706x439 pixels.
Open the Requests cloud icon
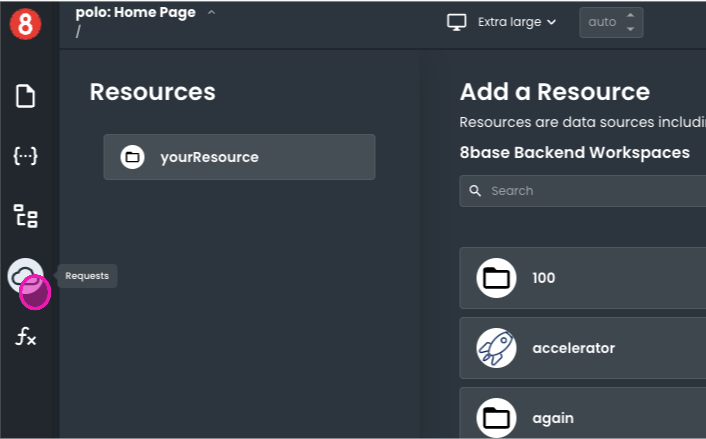(x=25, y=275)
